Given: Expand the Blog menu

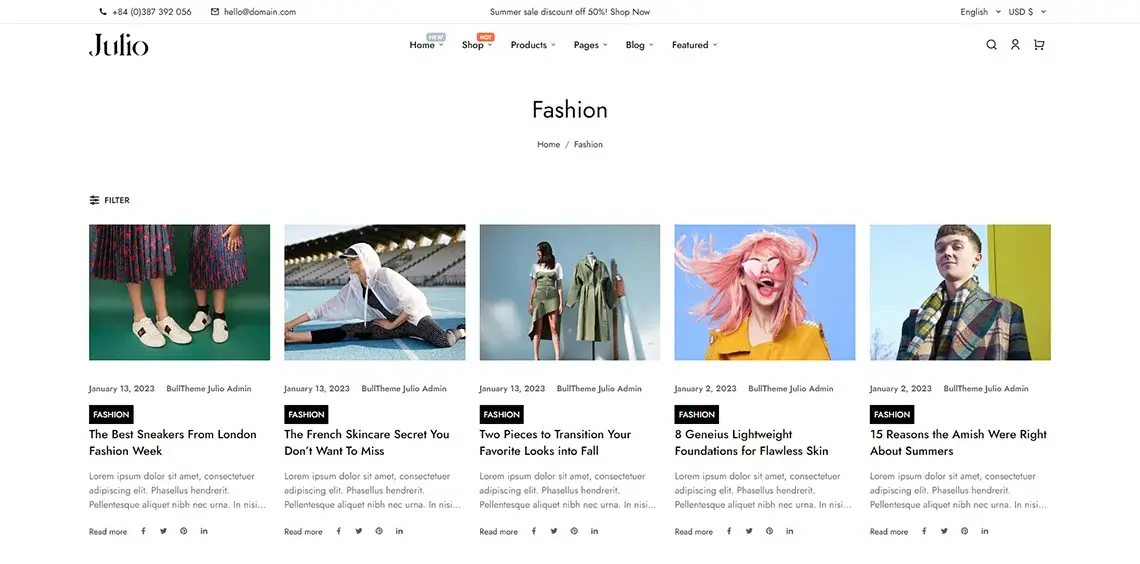Looking at the screenshot, I should tap(640, 45).
